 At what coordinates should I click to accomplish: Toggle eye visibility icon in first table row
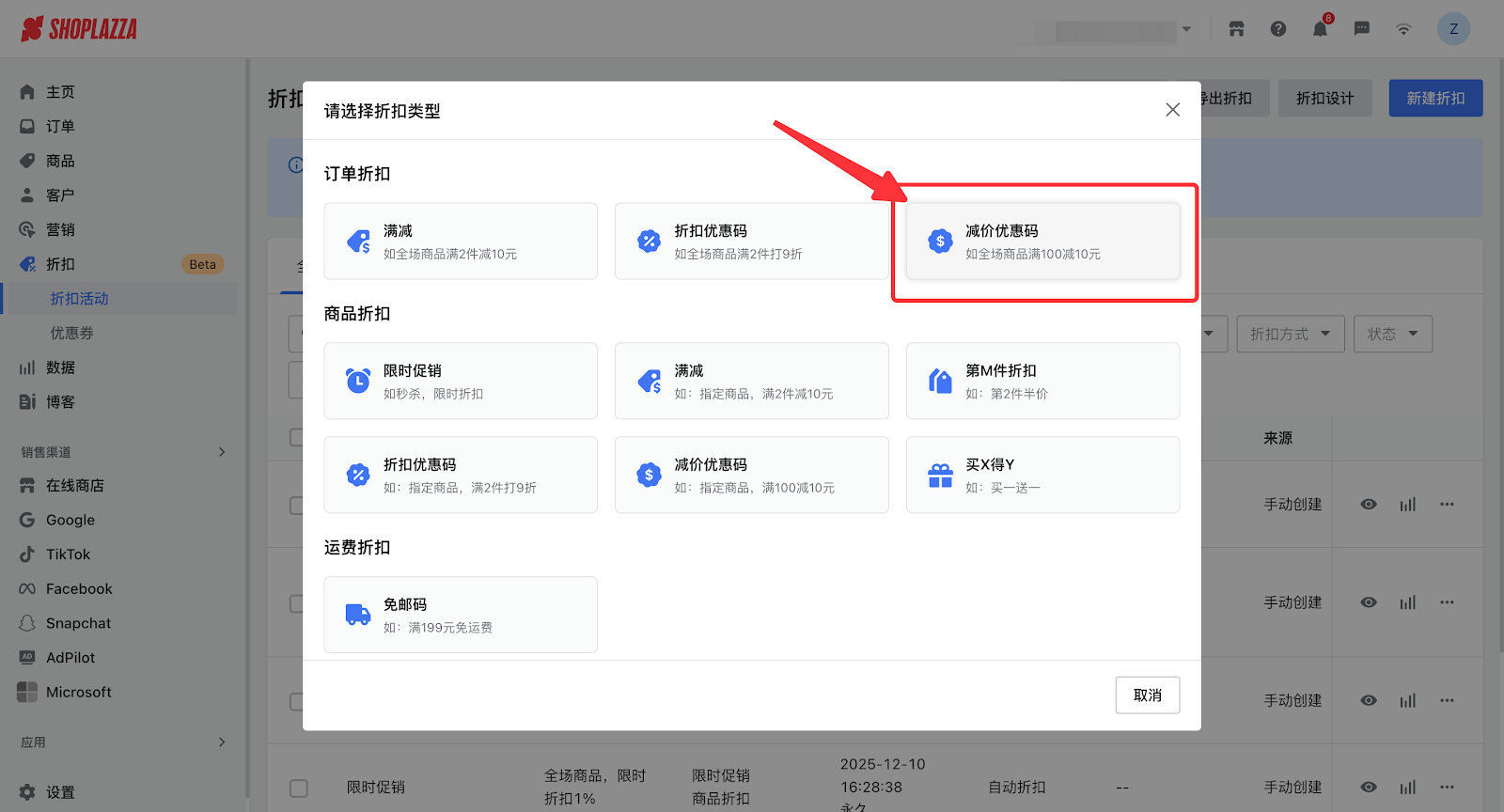pos(1369,505)
